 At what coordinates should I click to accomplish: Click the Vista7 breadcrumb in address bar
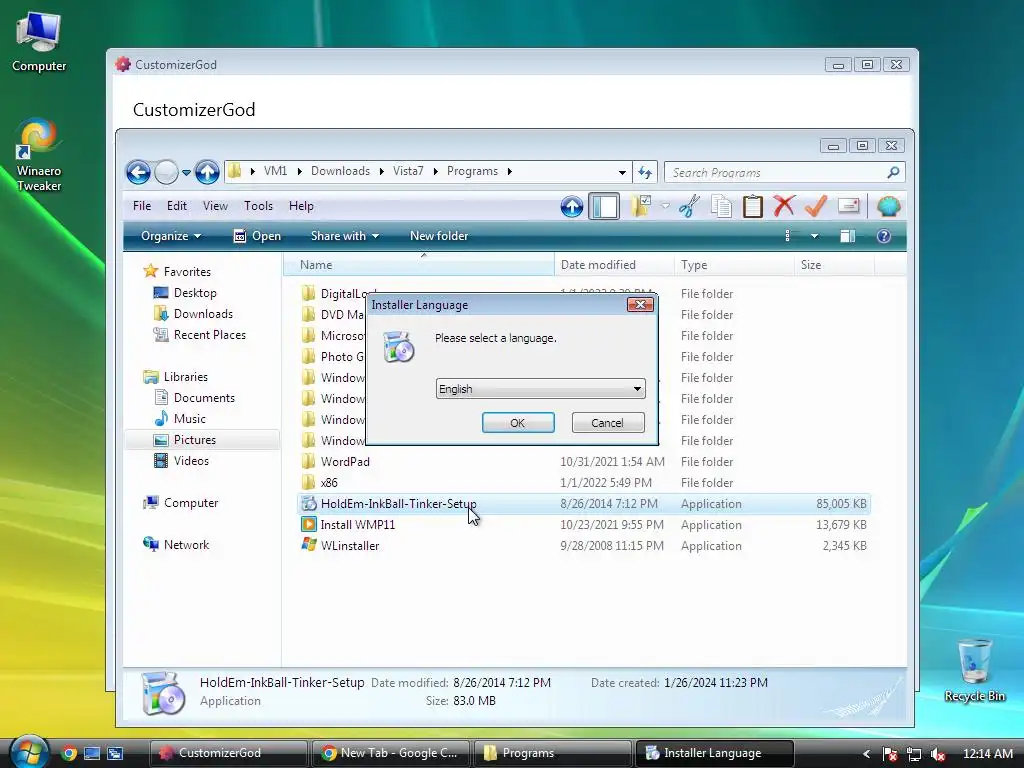(408, 171)
